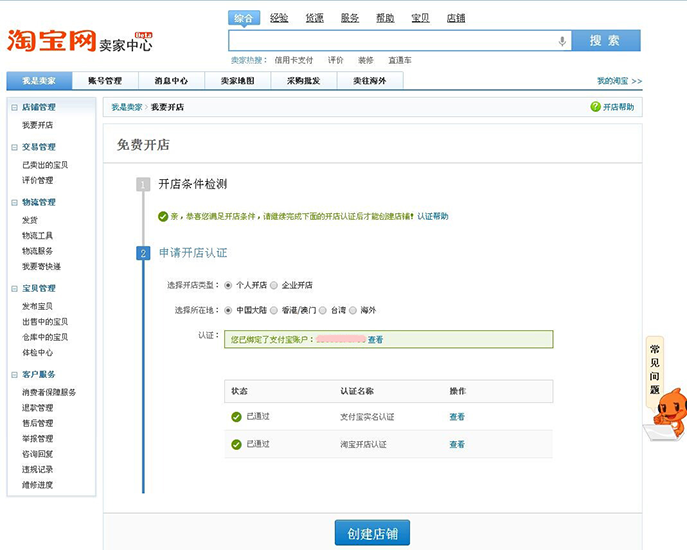This screenshot has width=687, height=550.
Task: Switch to the 经验 search tab
Action: (x=279, y=18)
